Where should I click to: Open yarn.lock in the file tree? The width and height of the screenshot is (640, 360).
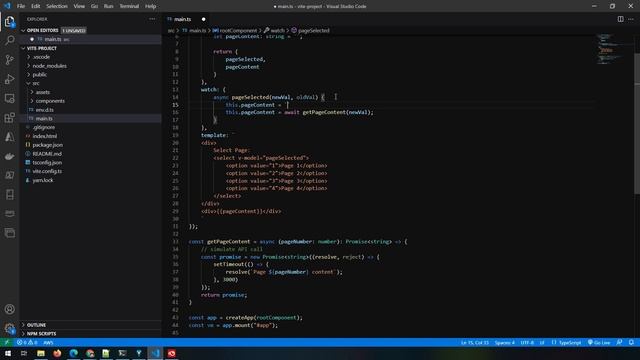(x=43, y=180)
